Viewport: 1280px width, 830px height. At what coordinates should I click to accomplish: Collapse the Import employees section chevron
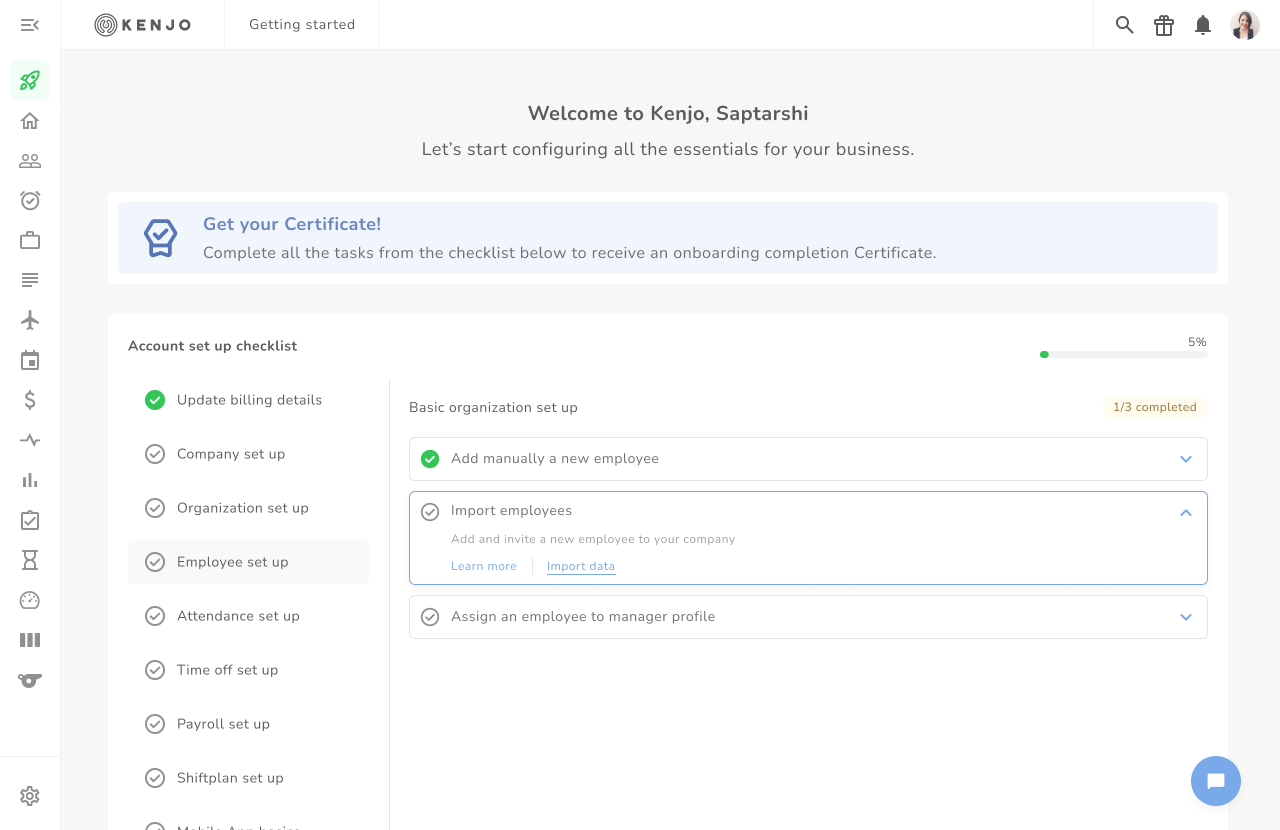coord(1186,513)
